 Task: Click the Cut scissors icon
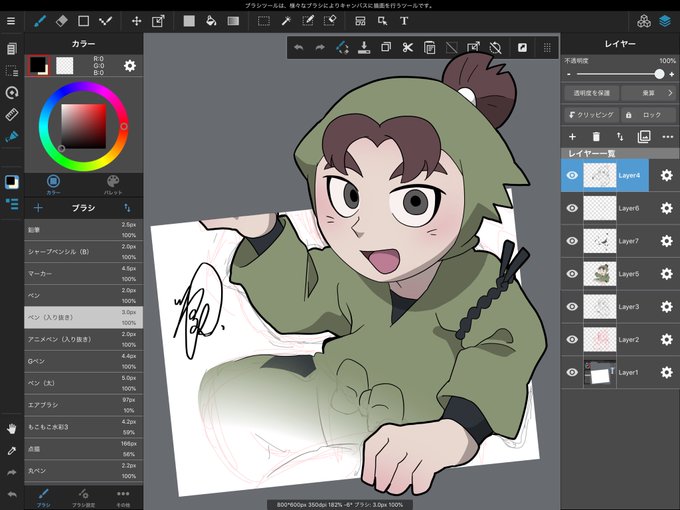pos(407,47)
